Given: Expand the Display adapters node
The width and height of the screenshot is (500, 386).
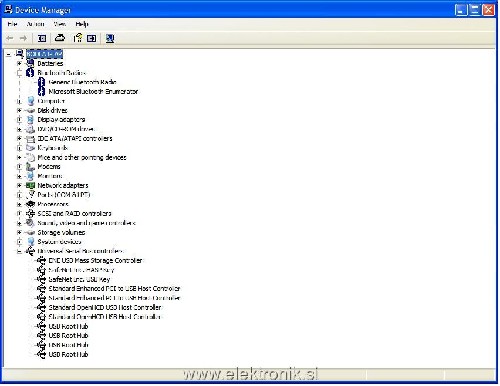Looking at the screenshot, I should 19,120.
